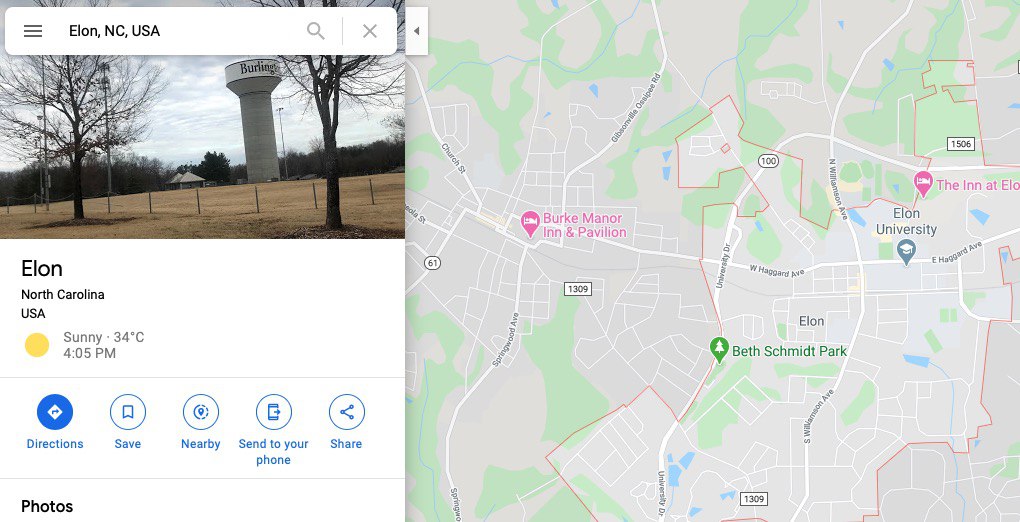This screenshot has width=1020, height=522.
Task: Click the route 100 shield on map
Action: [x=768, y=160]
